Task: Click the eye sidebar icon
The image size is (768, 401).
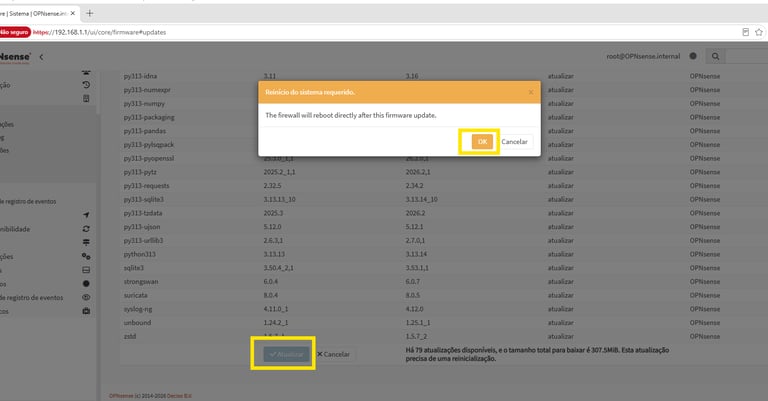Action: tap(86, 297)
